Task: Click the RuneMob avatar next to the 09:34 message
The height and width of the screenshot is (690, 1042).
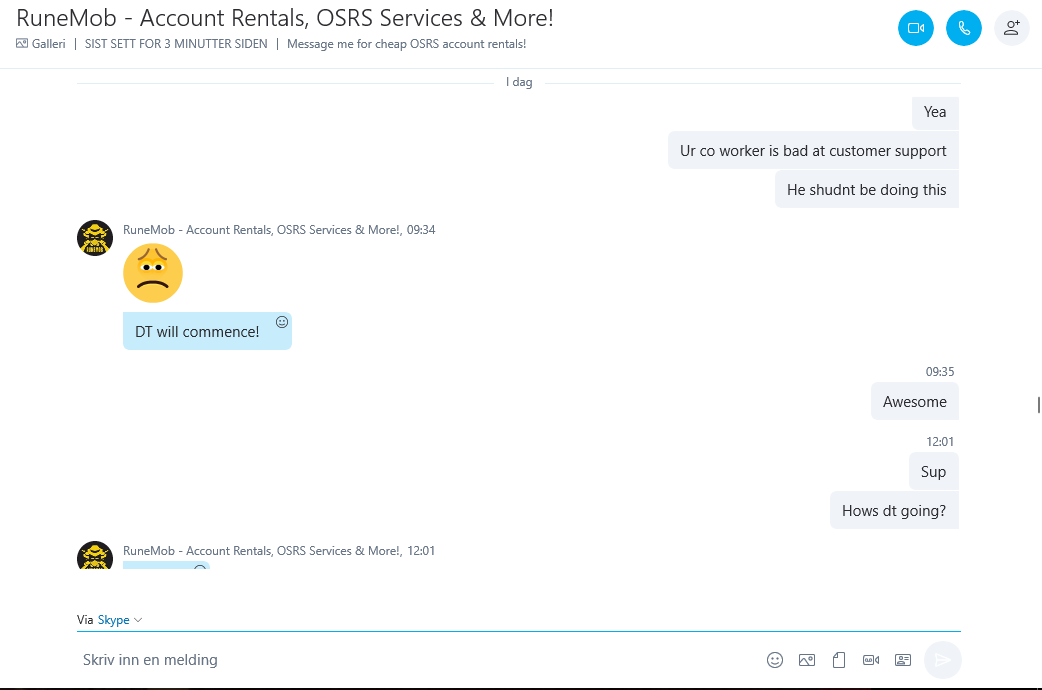Action: click(x=95, y=238)
